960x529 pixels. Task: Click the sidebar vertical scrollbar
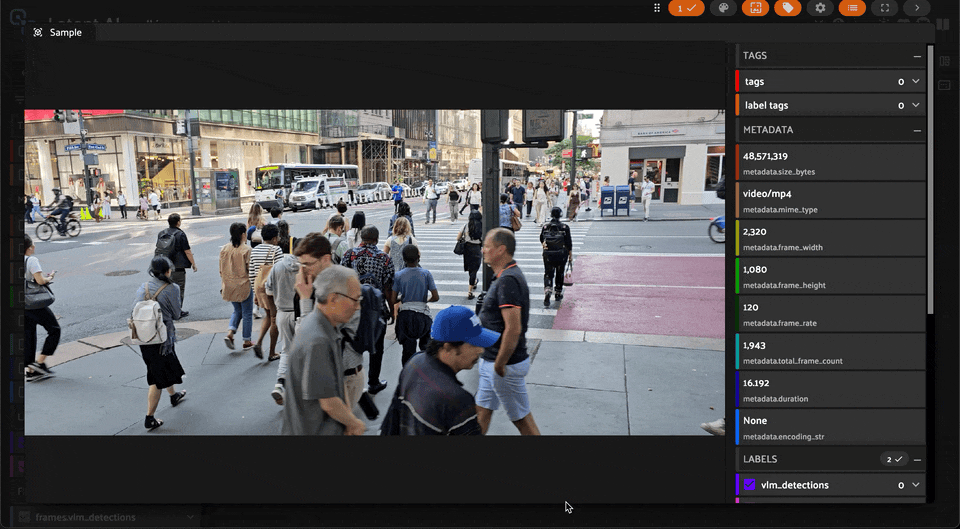point(931,180)
